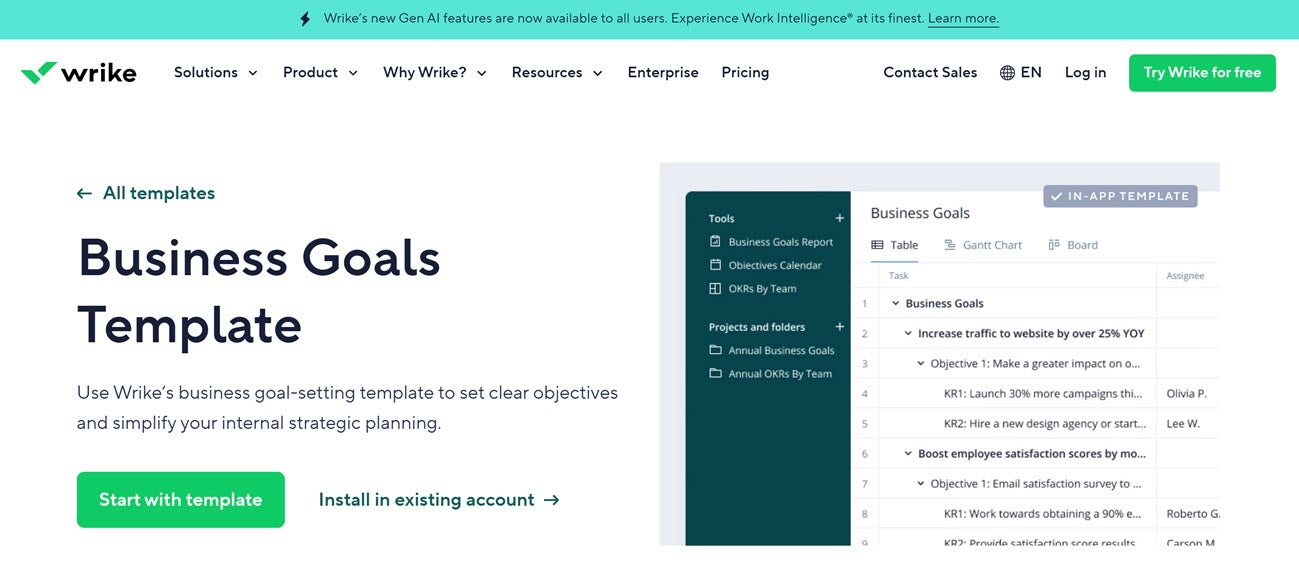Viewport: 1299px width, 586px height.
Task: Expand the Why Wrike? menu
Action: [x=435, y=72]
